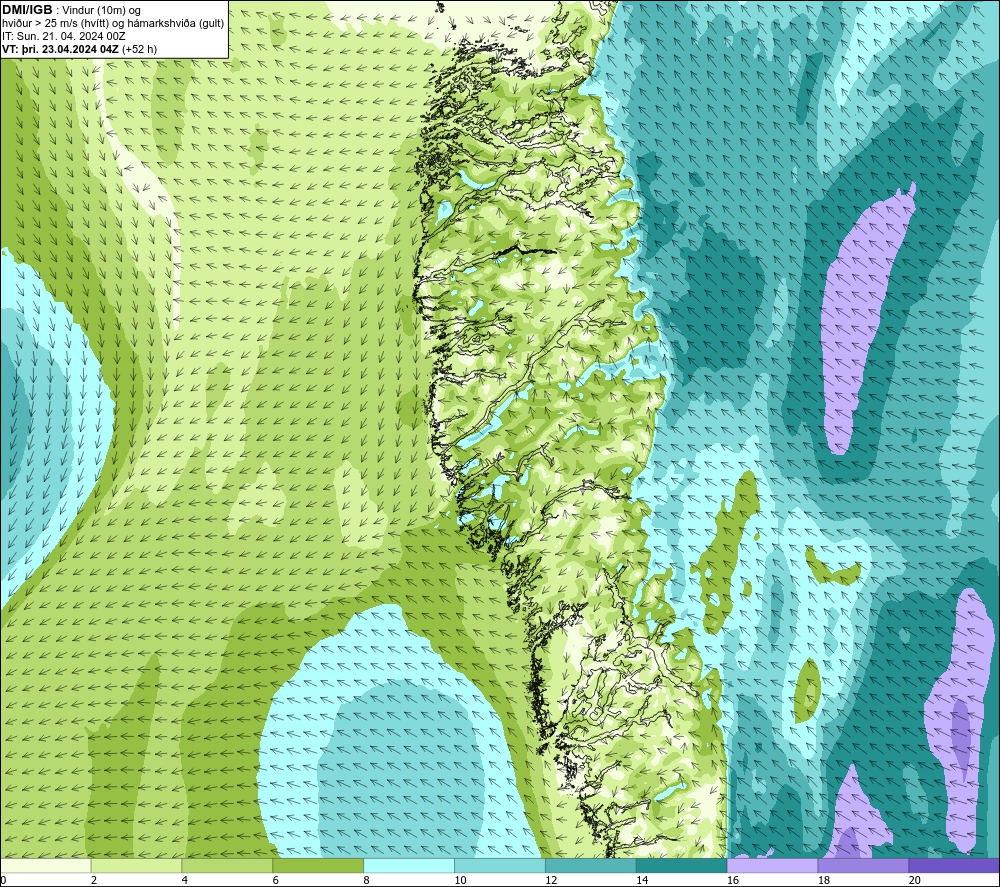Click the 10–12 m/s light teal swatch
Screen dimensions: 1000x887
tap(500, 865)
